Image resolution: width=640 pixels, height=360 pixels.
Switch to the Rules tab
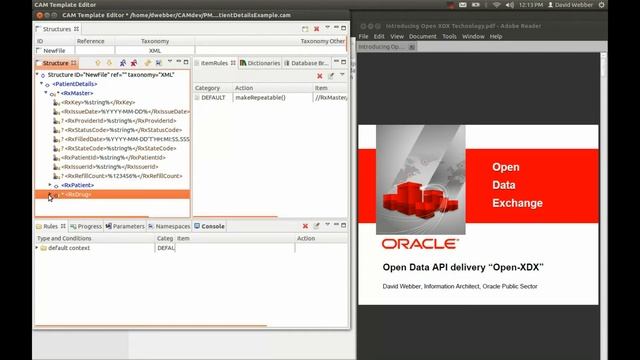point(51,226)
